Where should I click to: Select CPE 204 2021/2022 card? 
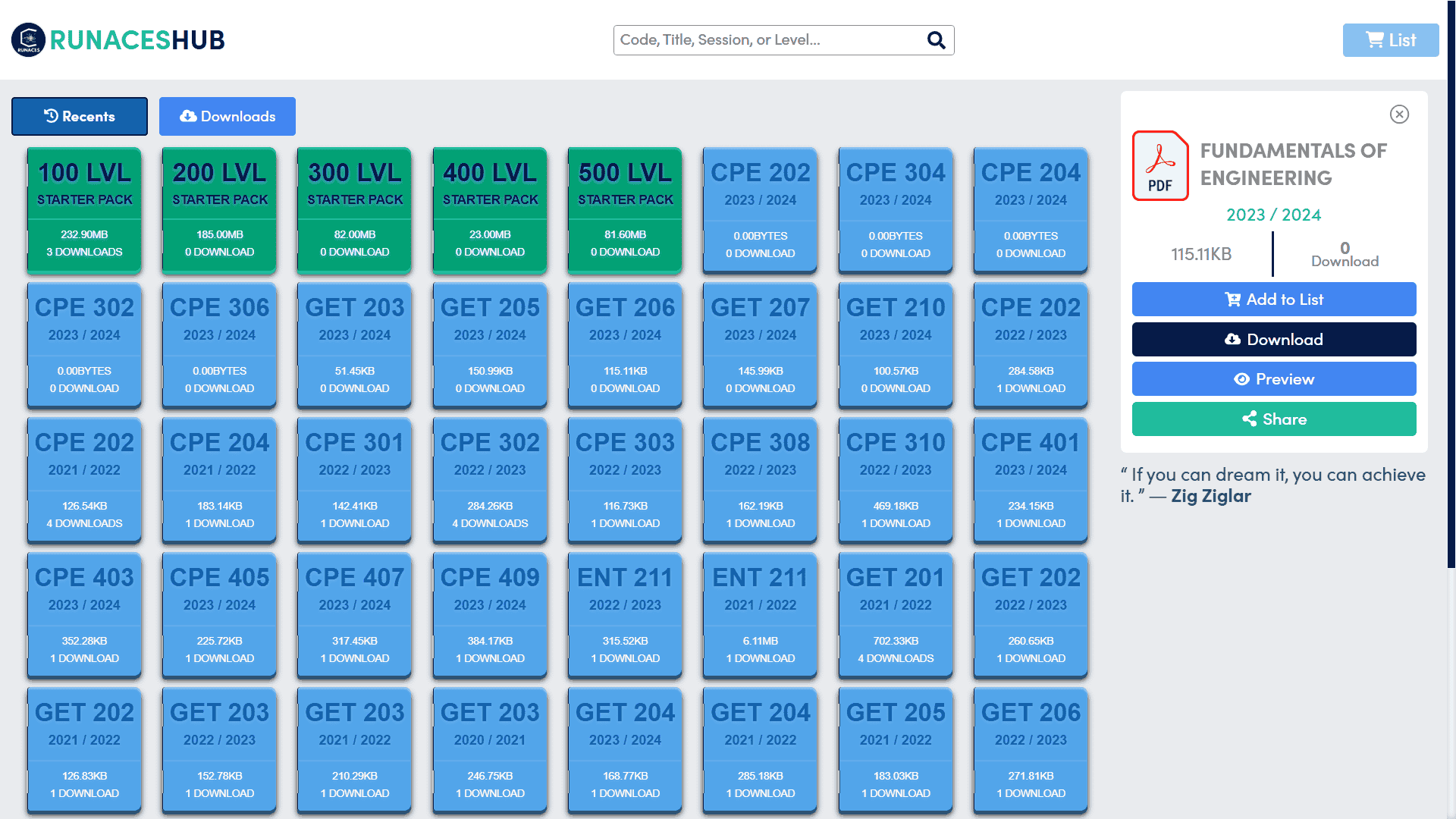(x=219, y=480)
